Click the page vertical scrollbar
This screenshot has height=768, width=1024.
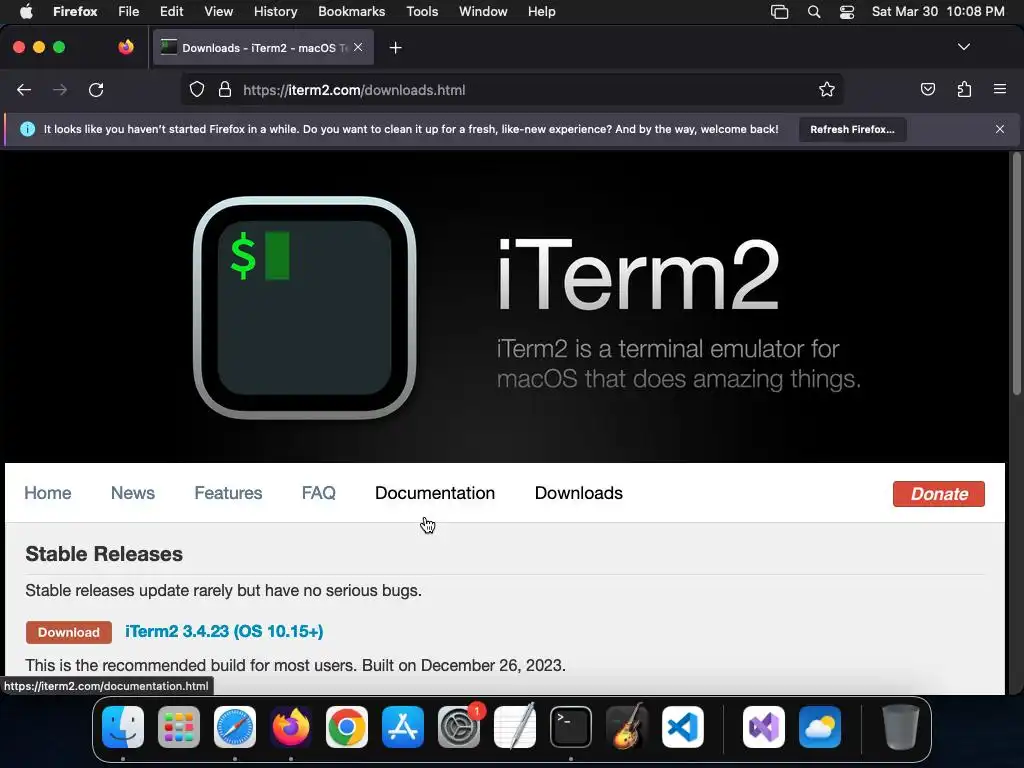pyautogui.click(x=1016, y=274)
